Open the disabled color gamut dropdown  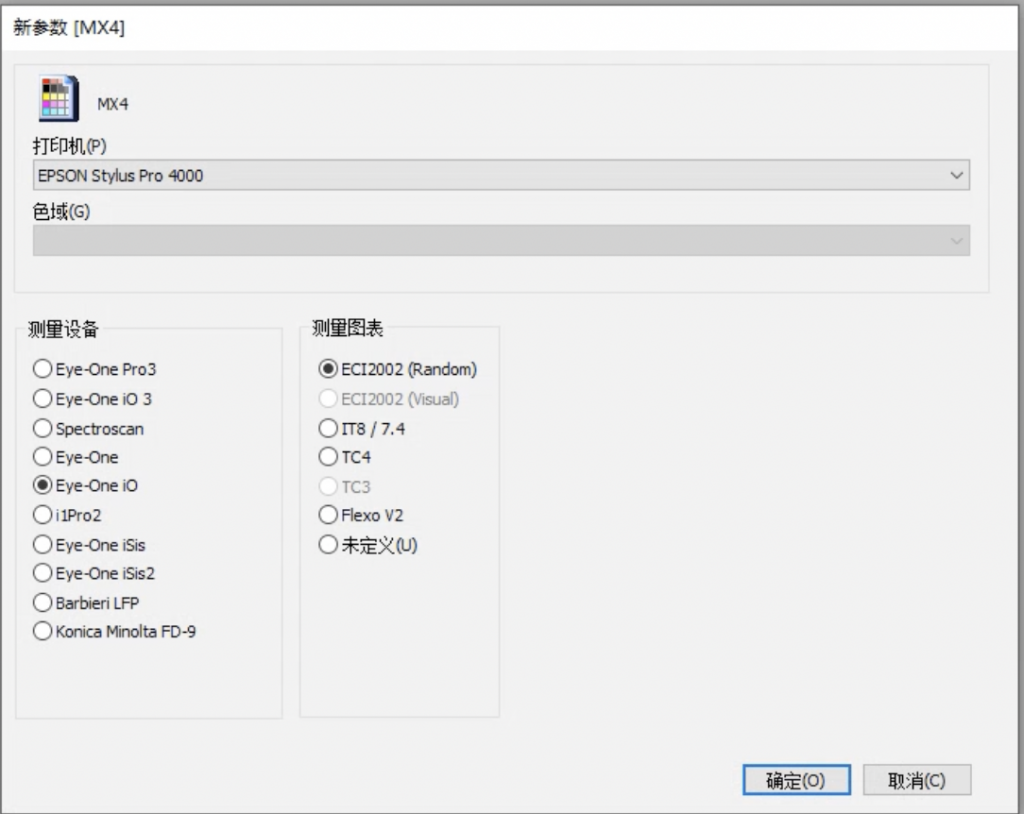tap(501, 240)
